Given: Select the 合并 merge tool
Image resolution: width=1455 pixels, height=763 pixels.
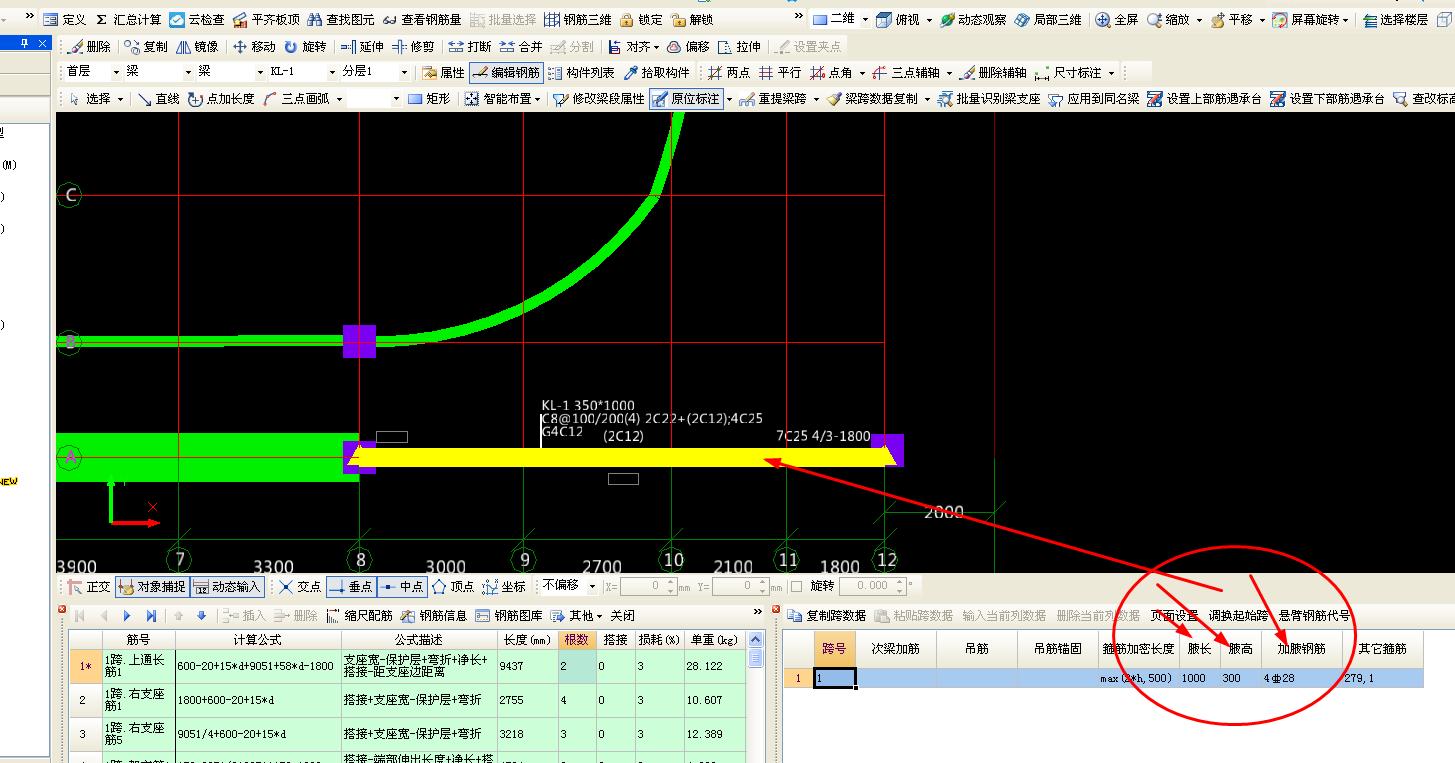Looking at the screenshot, I should click(x=521, y=46).
